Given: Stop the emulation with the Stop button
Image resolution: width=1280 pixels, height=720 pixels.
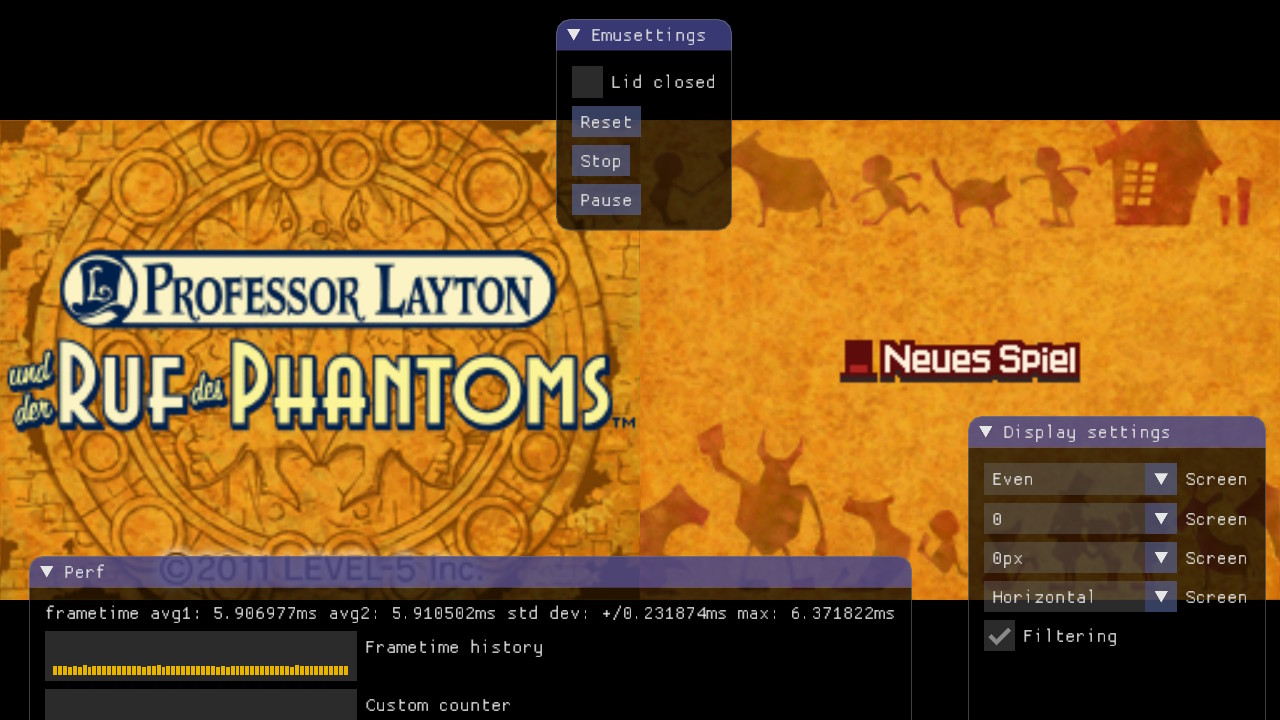Looking at the screenshot, I should [601, 161].
